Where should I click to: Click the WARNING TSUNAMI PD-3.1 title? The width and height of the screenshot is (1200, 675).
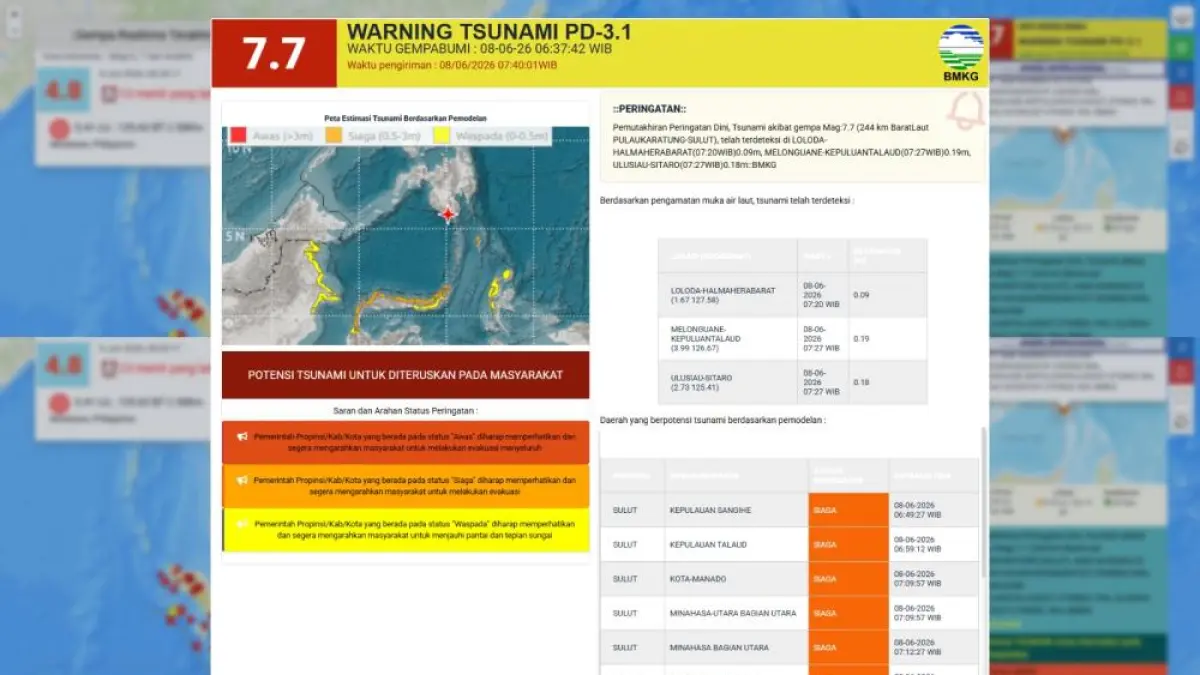(489, 32)
